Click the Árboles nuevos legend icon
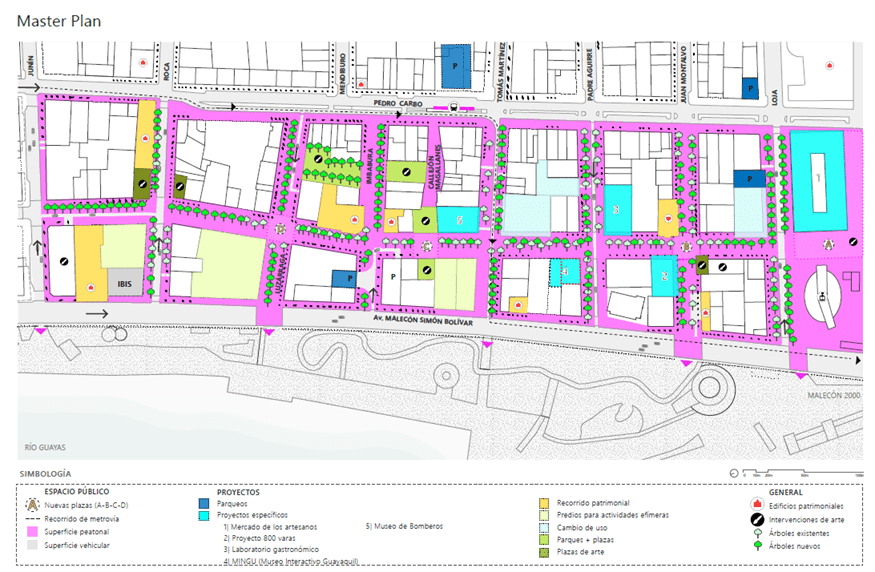875x572 pixels. [x=758, y=546]
